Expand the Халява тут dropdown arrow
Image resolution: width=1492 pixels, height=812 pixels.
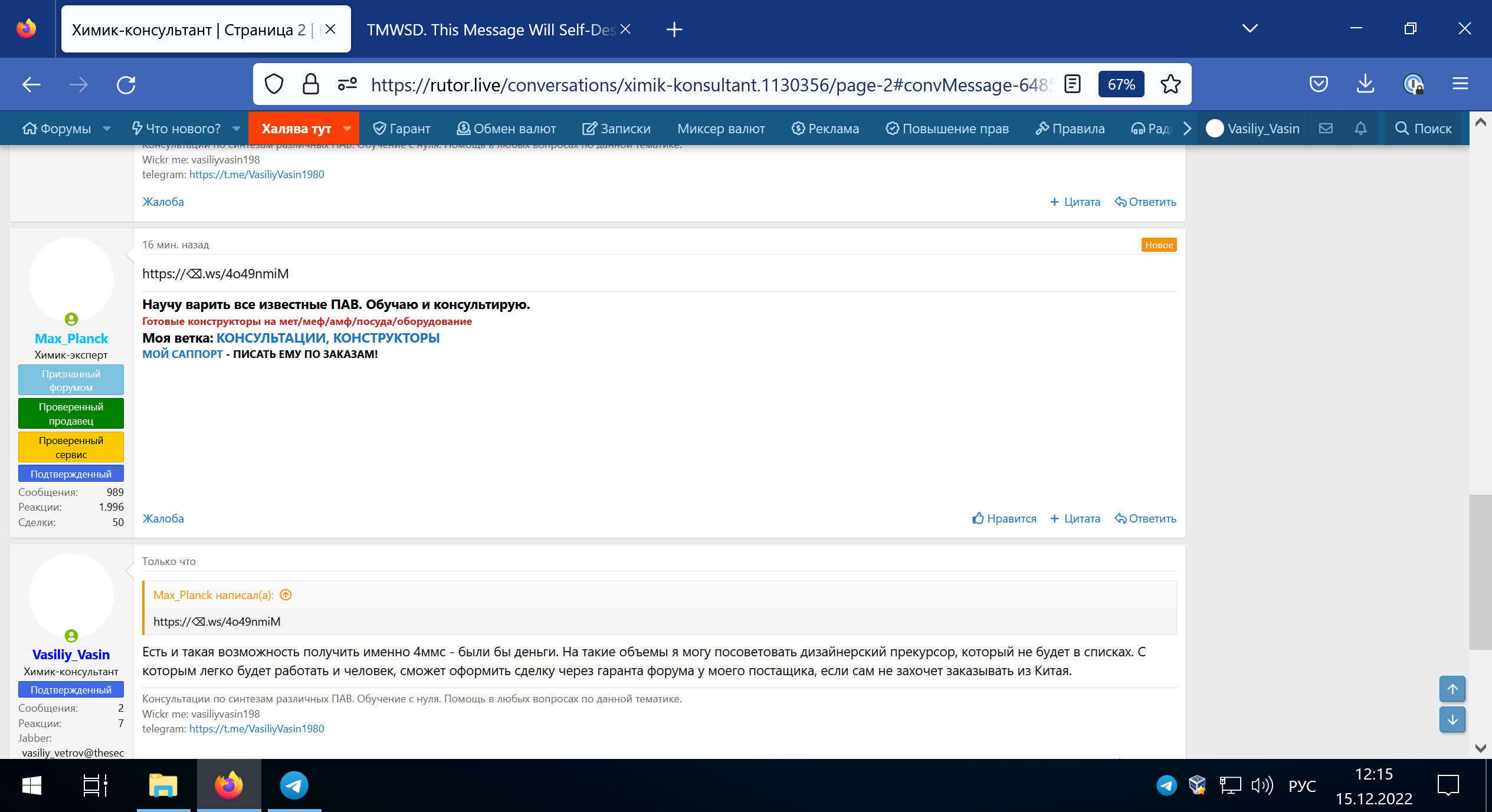pos(347,129)
